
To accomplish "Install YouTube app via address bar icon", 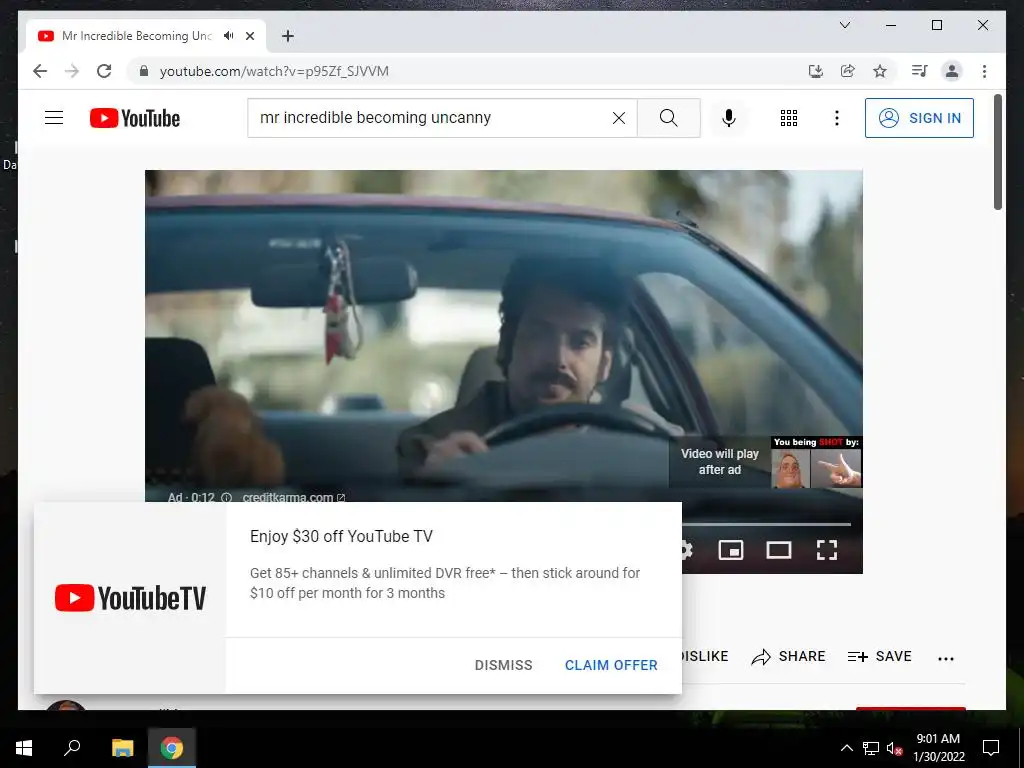I will pos(816,71).
